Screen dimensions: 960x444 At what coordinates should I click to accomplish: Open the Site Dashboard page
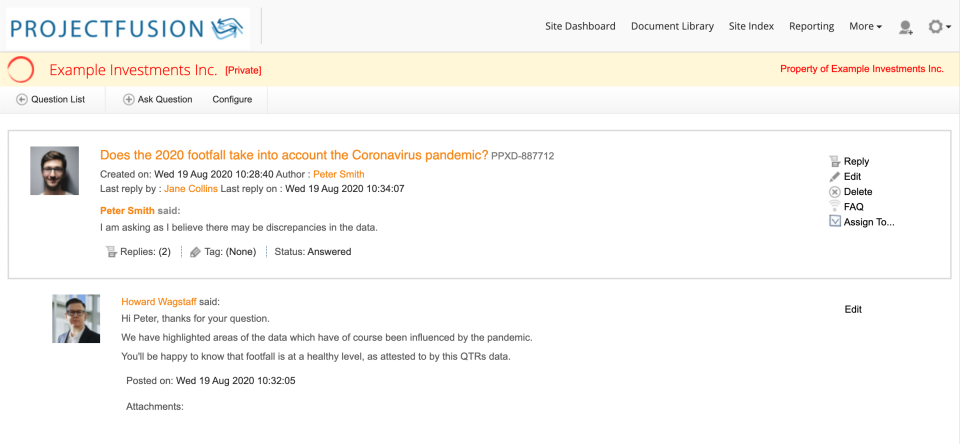tap(580, 26)
